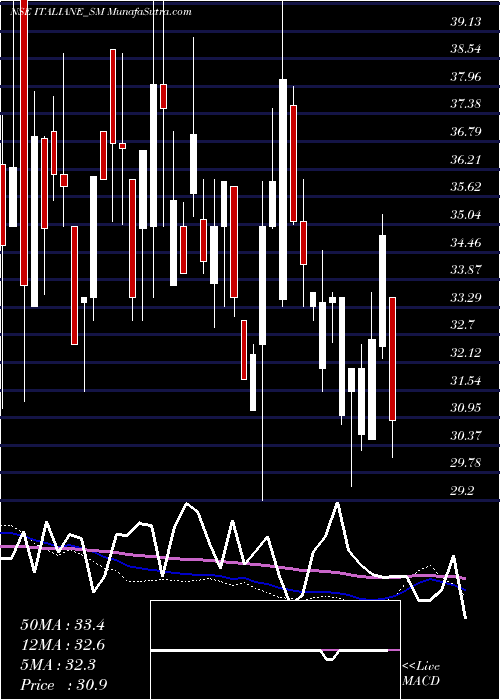This screenshot has width=500, height=700.
Task: Select the 33.87 price axis label
Action: coord(466,270)
